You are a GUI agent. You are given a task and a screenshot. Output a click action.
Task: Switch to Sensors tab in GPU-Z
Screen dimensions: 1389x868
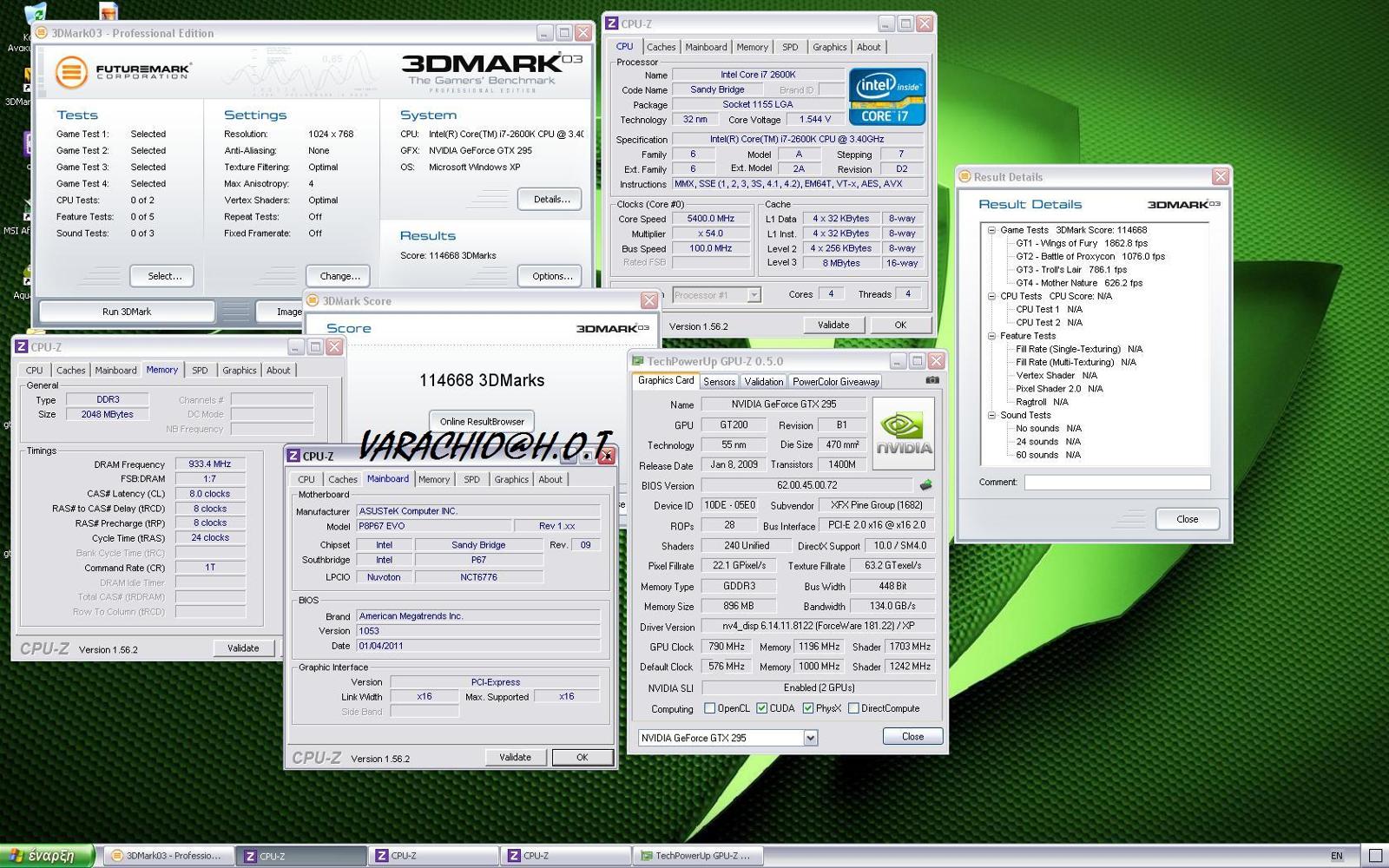[x=719, y=381]
